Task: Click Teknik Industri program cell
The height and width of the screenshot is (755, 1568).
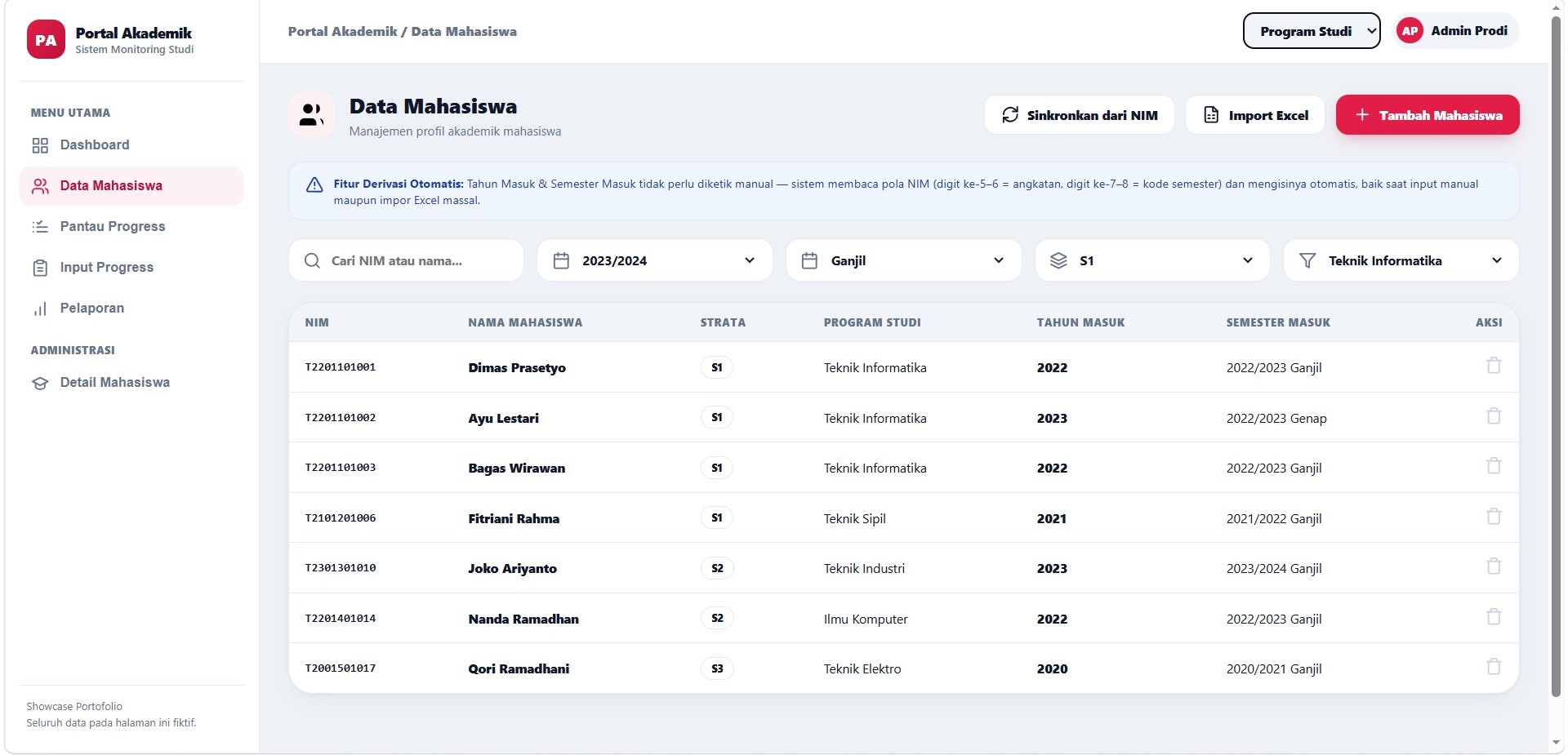Action: click(x=864, y=569)
